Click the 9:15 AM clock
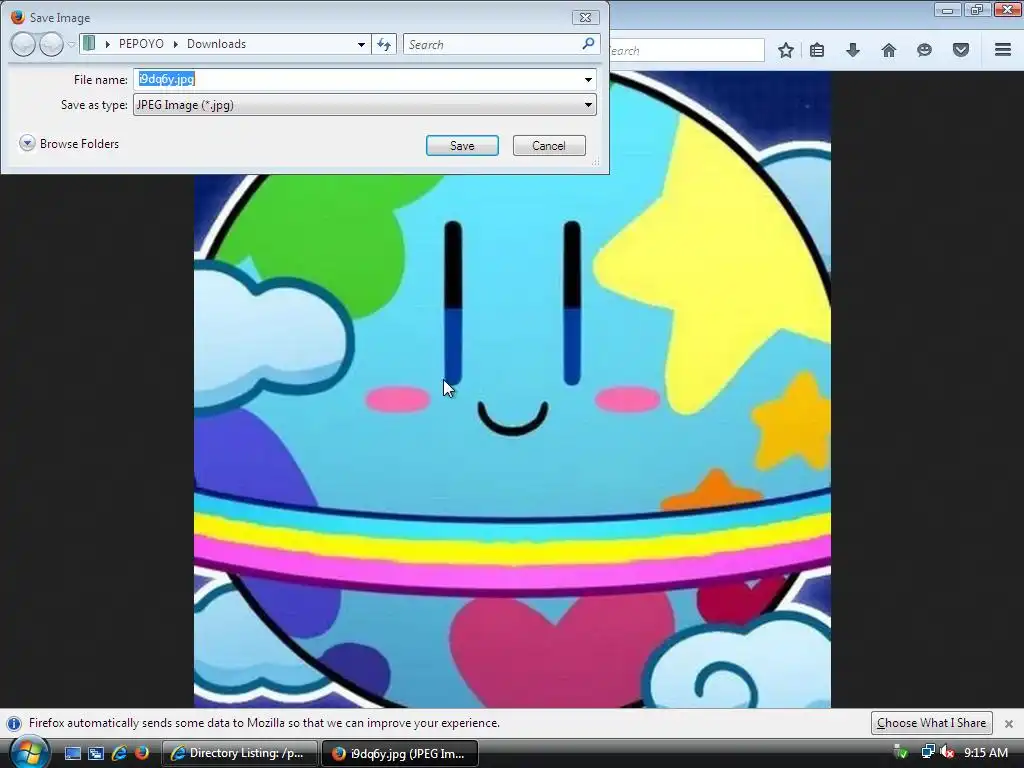This screenshot has height=768, width=1024. click(985, 753)
